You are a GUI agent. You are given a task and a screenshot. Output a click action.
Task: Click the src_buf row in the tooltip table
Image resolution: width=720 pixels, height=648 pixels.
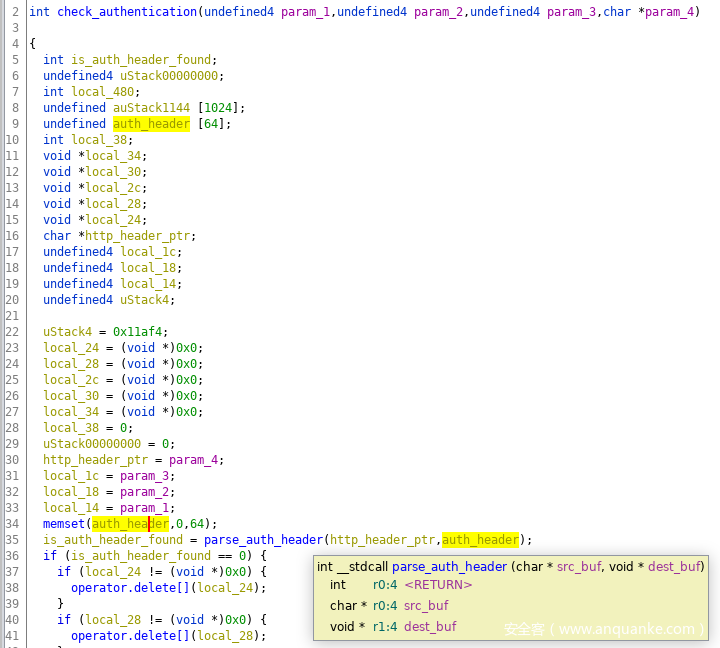tap(426, 606)
